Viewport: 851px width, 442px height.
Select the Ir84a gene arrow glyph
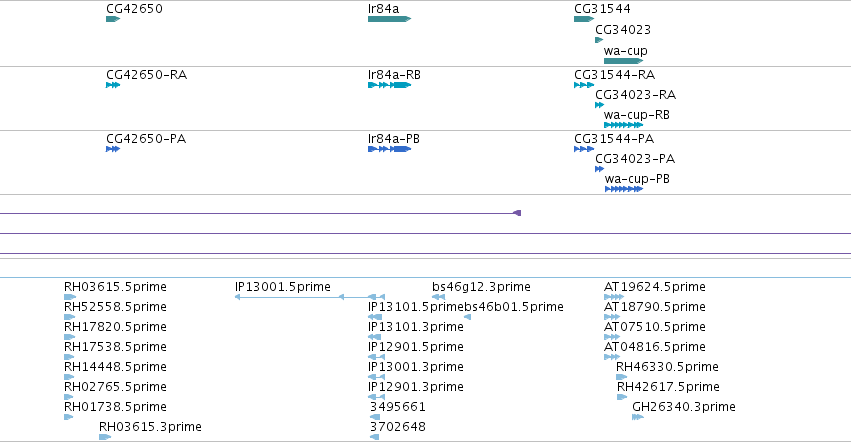click(390, 19)
